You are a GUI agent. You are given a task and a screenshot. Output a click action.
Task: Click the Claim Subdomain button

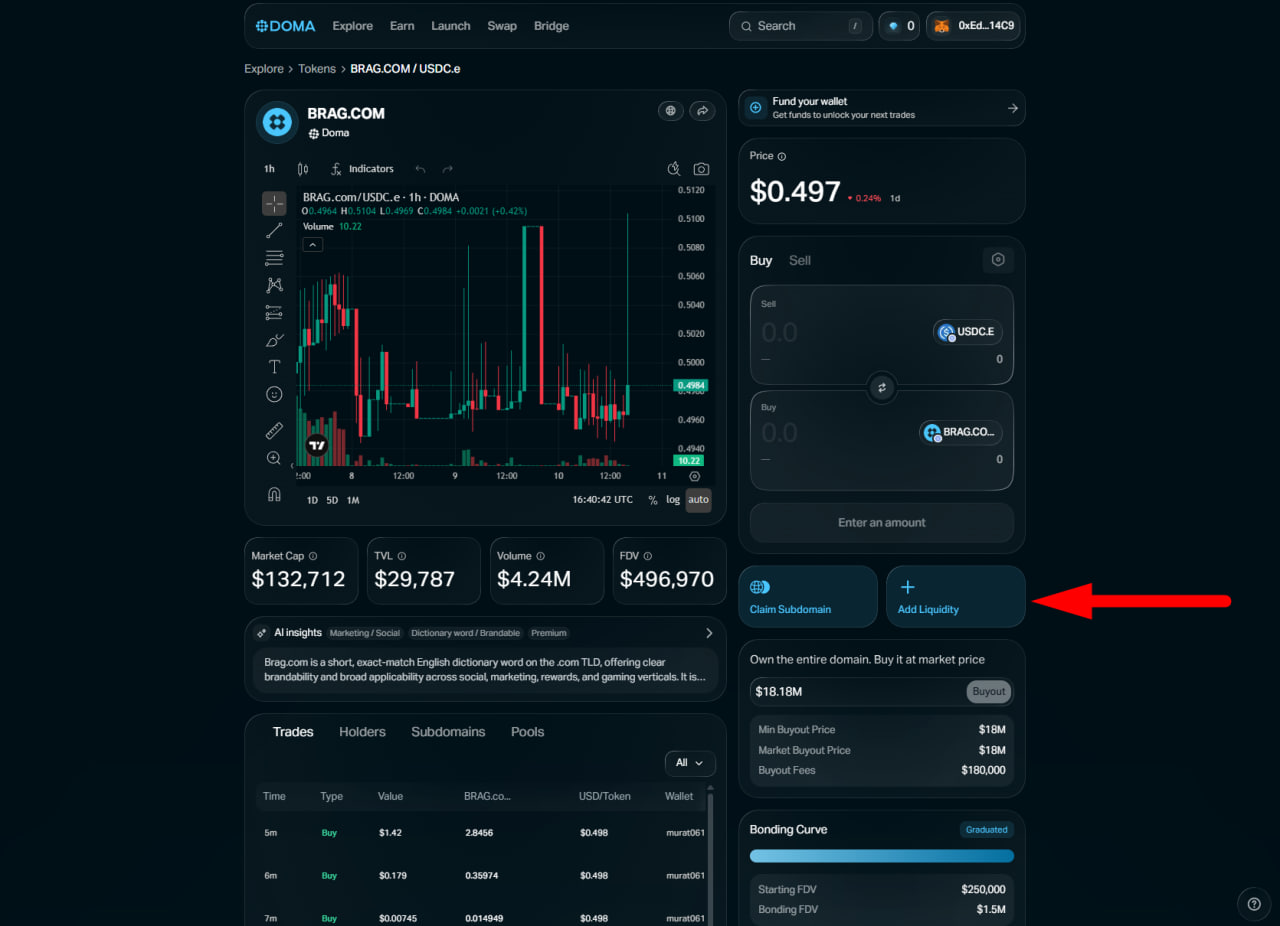[x=807, y=597]
